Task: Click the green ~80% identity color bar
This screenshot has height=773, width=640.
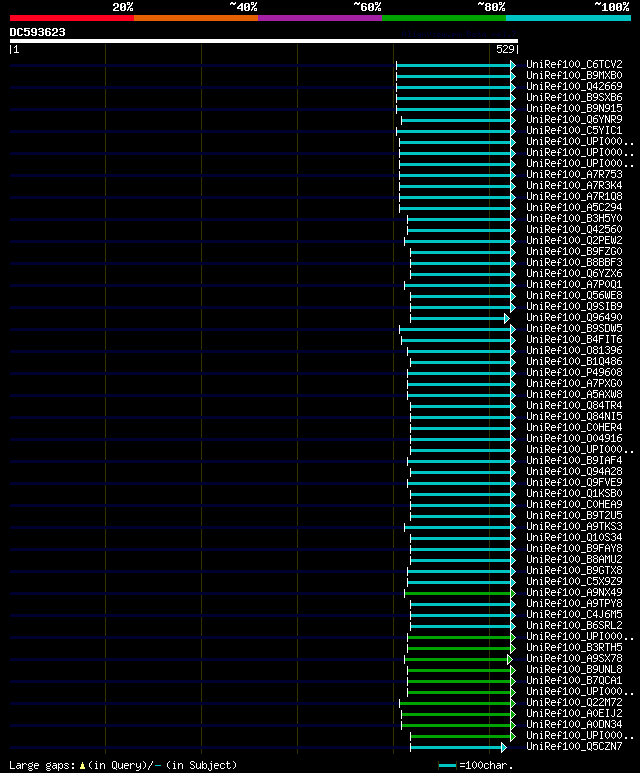Action: coord(444,18)
